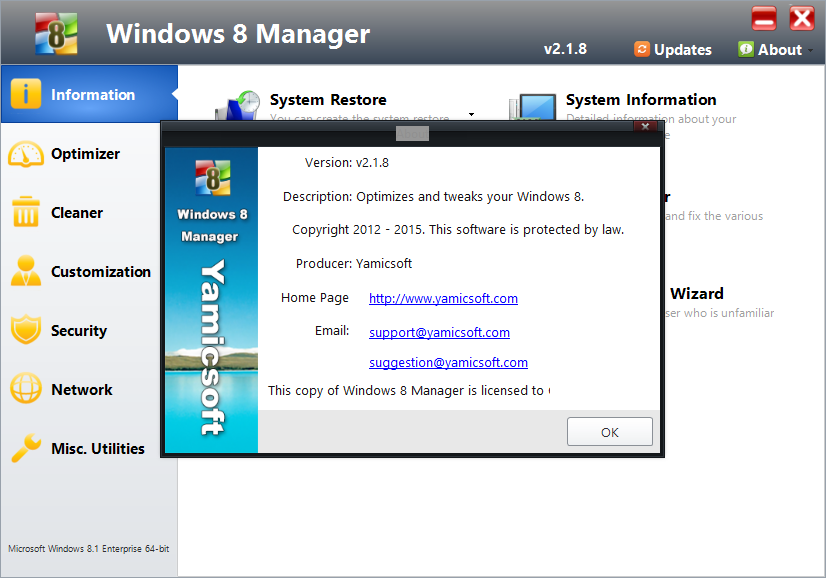
Task: Click the Information sidebar icon
Action: point(25,94)
